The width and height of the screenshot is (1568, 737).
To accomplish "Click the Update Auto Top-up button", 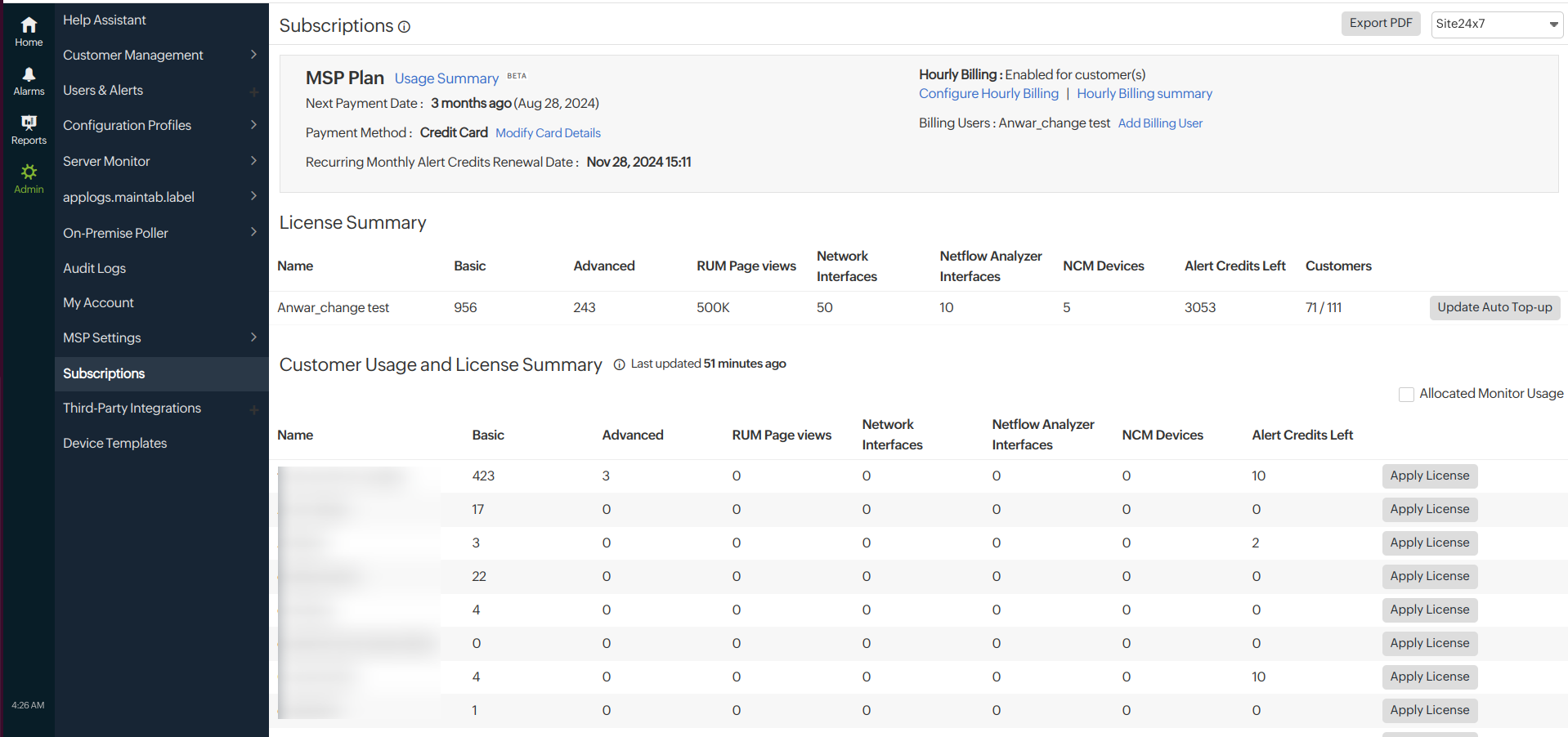I will (1494, 307).
